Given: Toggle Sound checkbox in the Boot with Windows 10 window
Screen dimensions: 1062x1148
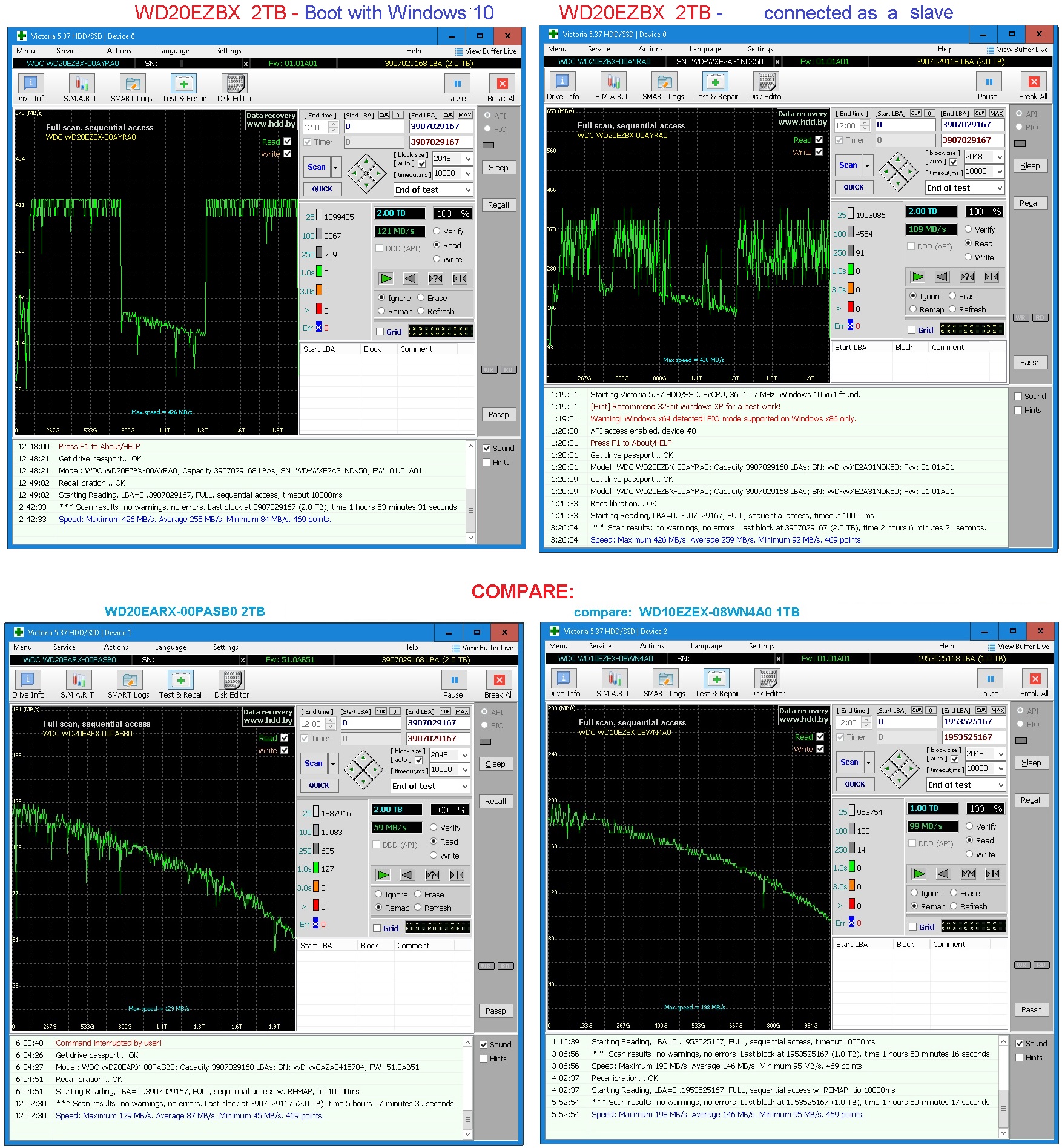Looking at the screenshot, I should [487, 449].
